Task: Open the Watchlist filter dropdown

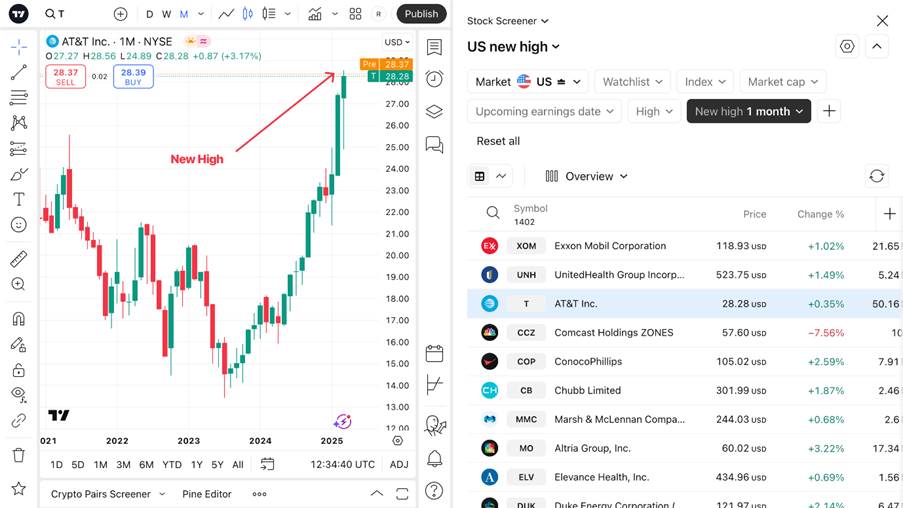Action: tap(632, 82)
